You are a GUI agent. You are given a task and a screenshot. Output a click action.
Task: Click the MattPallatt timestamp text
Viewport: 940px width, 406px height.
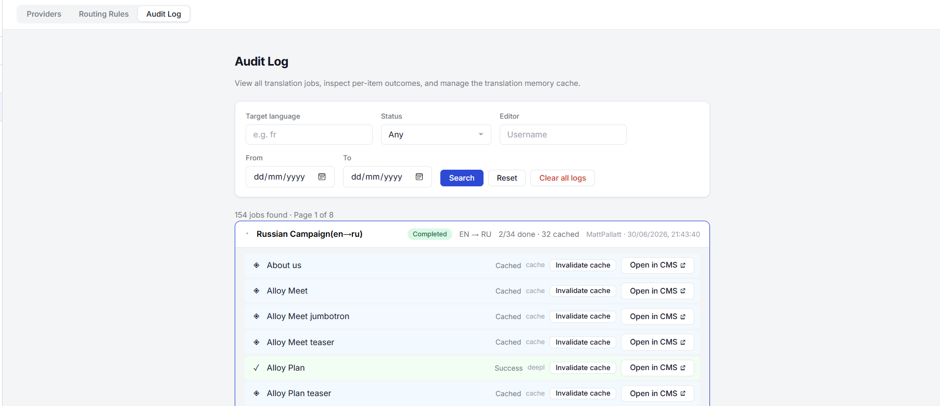(x=643, y=234)
